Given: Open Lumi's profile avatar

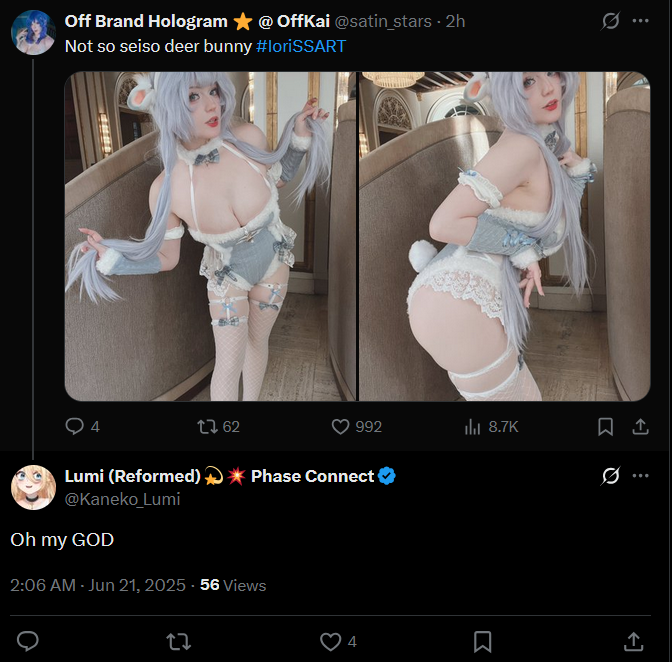Looking at the screenshot, I should point(33,487).
